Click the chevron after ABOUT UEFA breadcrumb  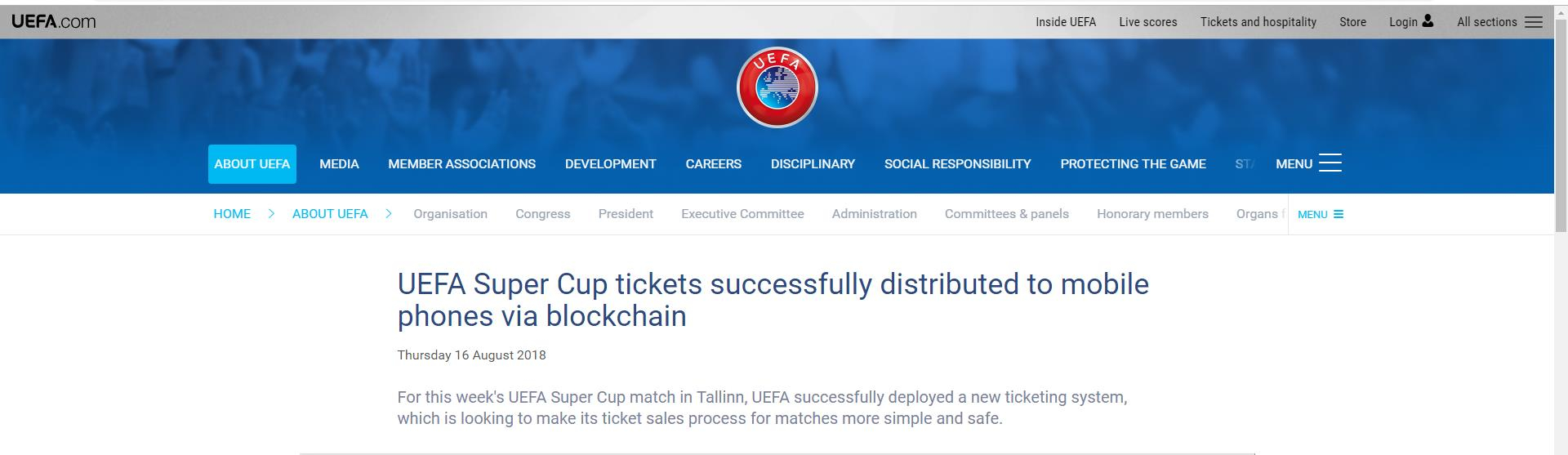pos(389,214)
